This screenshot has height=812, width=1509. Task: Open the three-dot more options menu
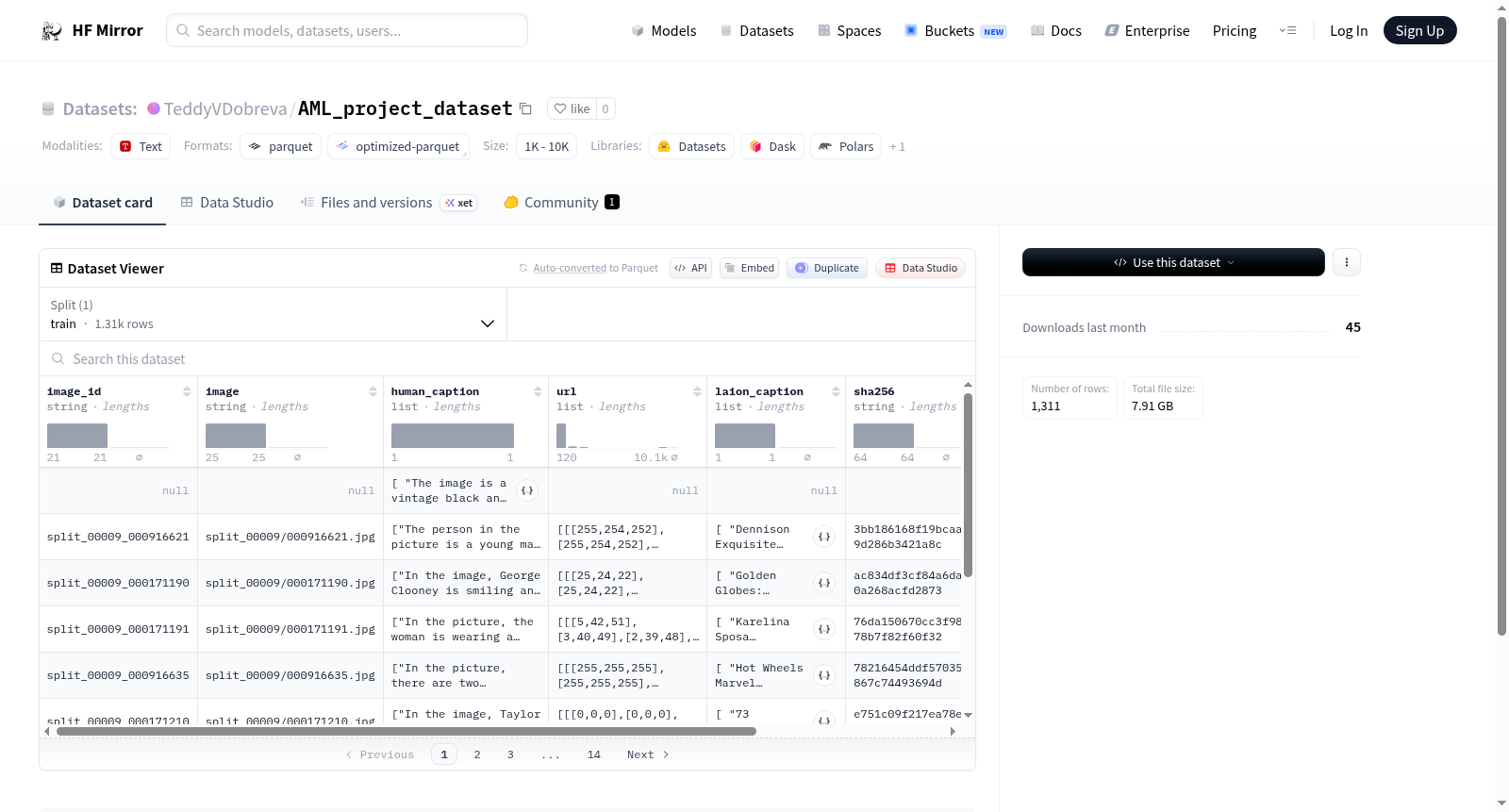click(1347, 262)
